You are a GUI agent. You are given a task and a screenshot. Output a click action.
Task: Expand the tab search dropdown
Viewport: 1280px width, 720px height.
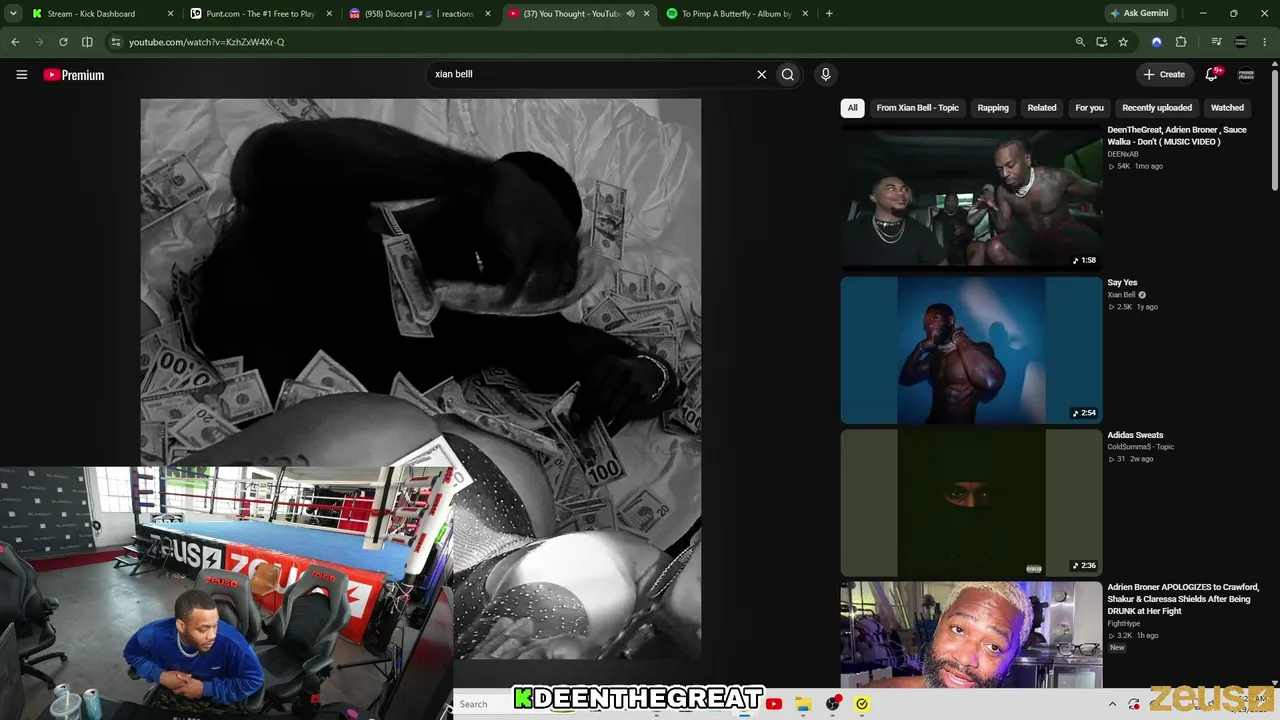pyautogui.click(x=13, y=13)
